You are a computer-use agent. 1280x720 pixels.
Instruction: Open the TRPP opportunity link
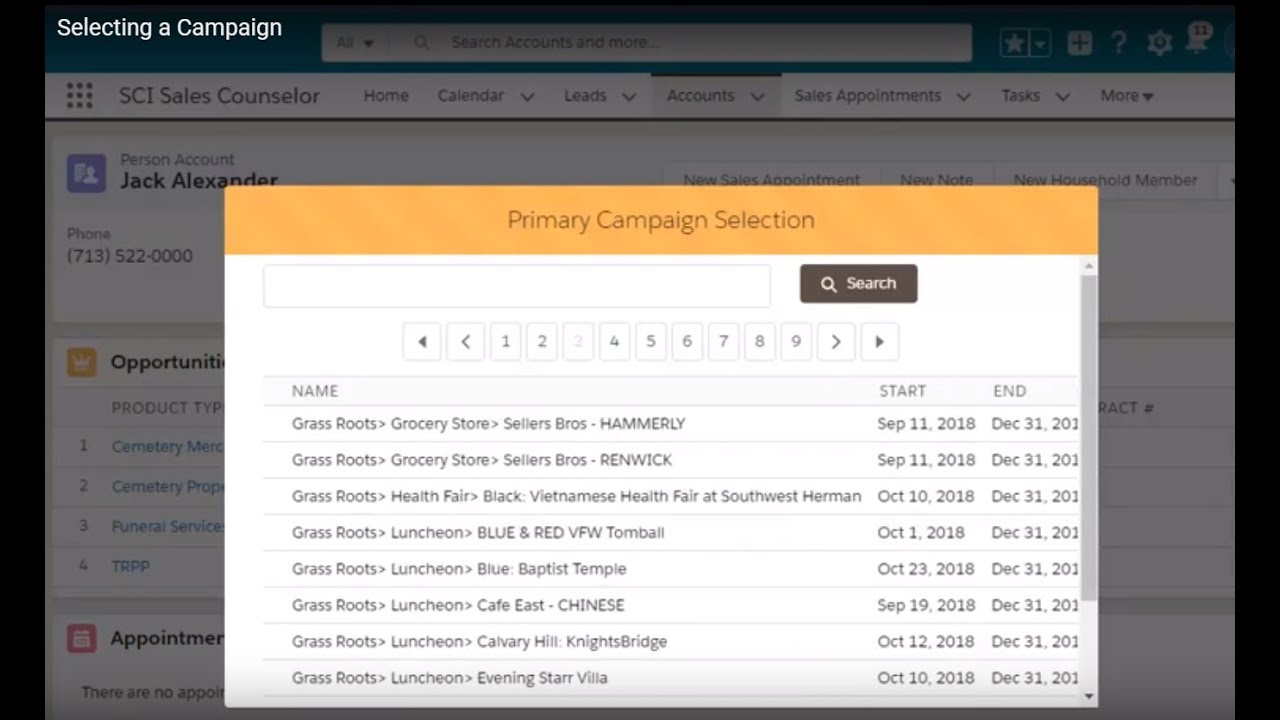click(131, 566)
